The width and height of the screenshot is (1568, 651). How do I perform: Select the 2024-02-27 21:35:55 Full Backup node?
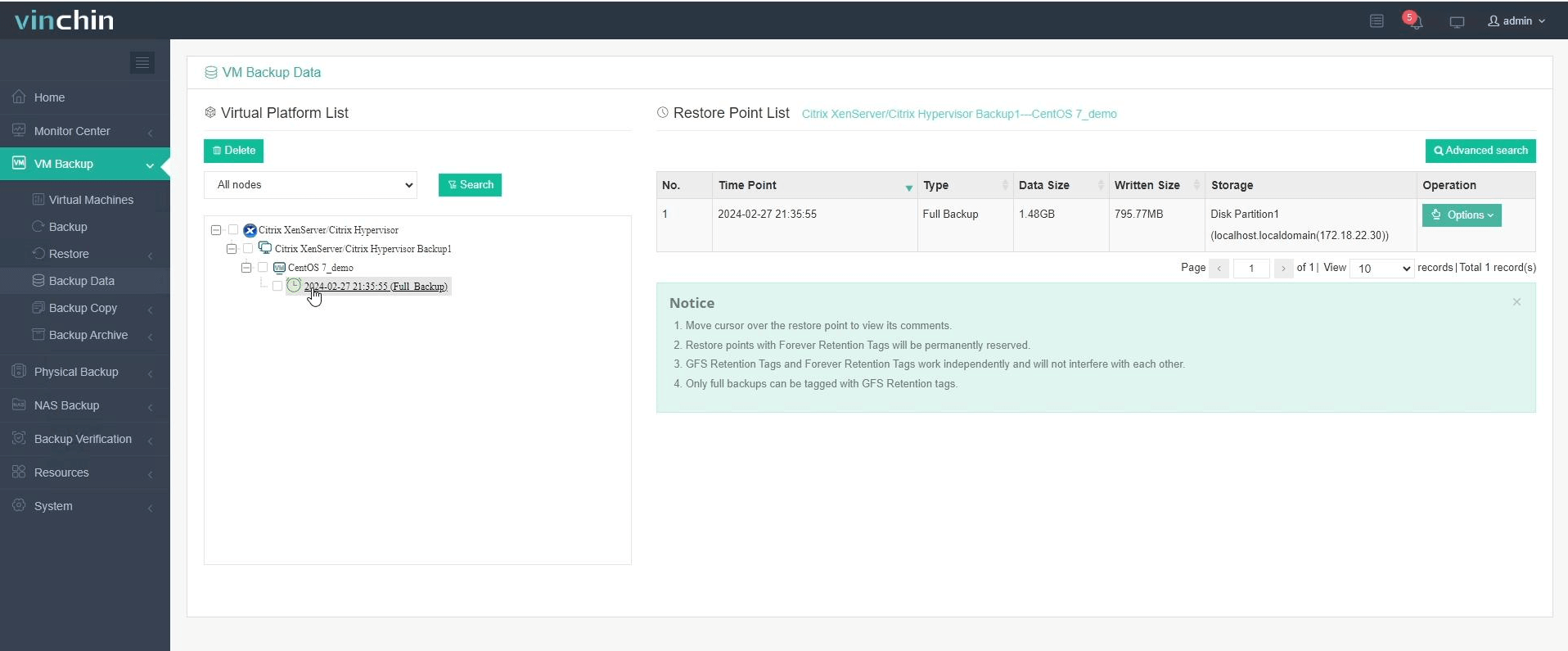coord(376,286)
